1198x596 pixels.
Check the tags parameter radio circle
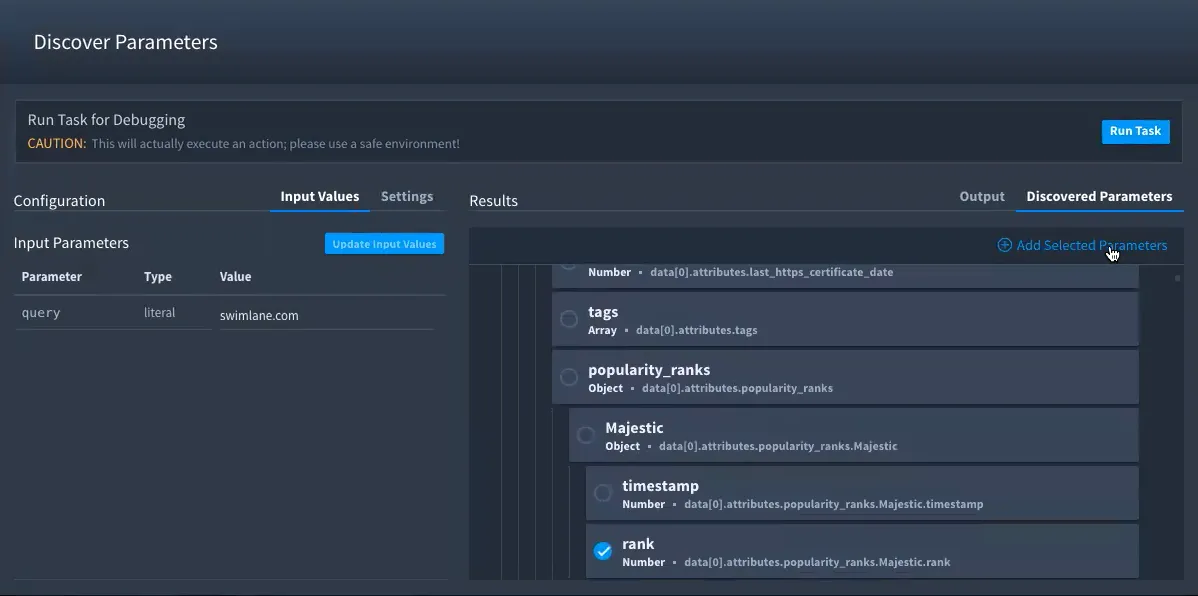(569, 319)
